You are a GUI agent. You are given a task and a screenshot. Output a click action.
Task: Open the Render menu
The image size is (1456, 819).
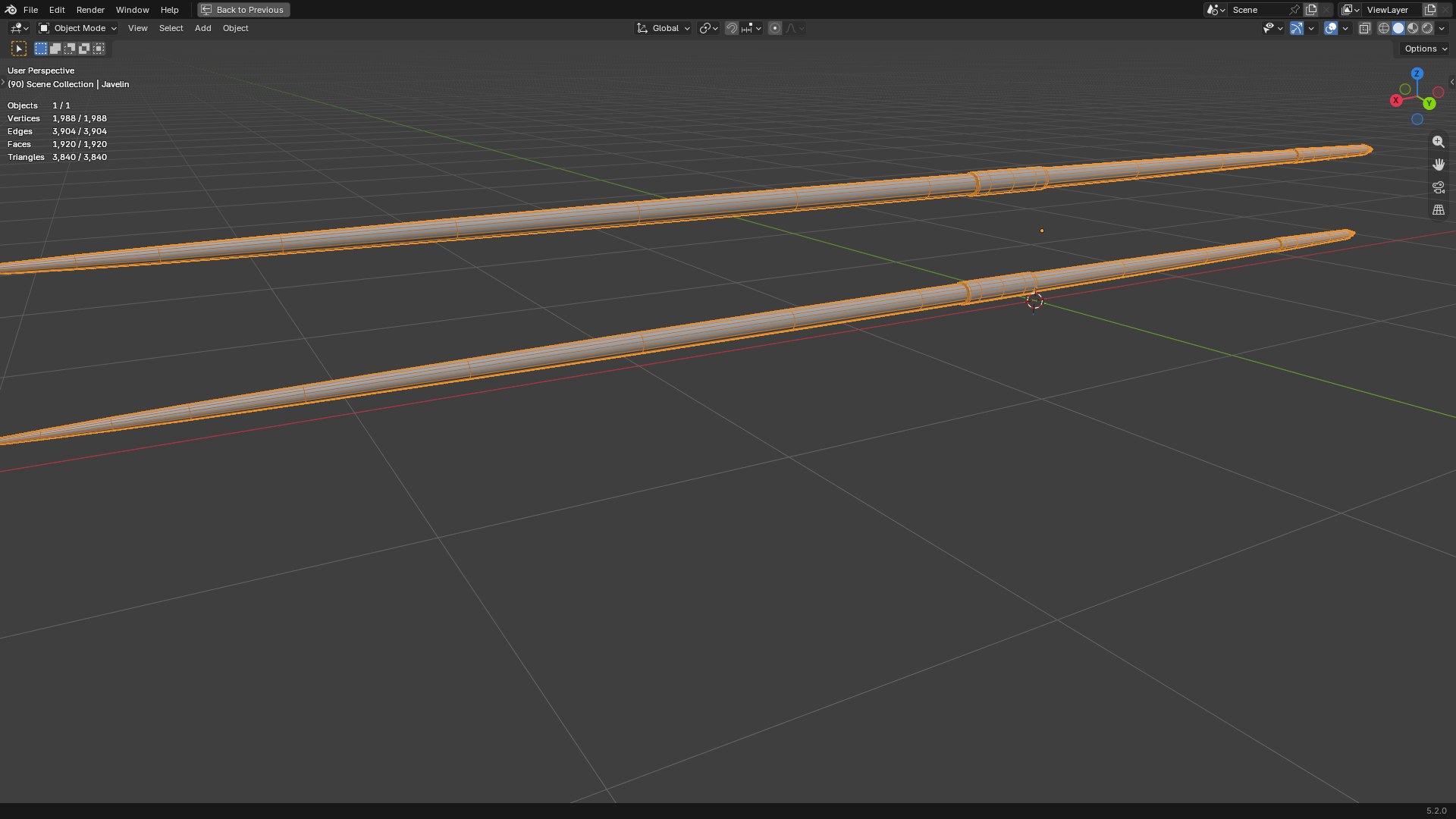click(90, 10)
